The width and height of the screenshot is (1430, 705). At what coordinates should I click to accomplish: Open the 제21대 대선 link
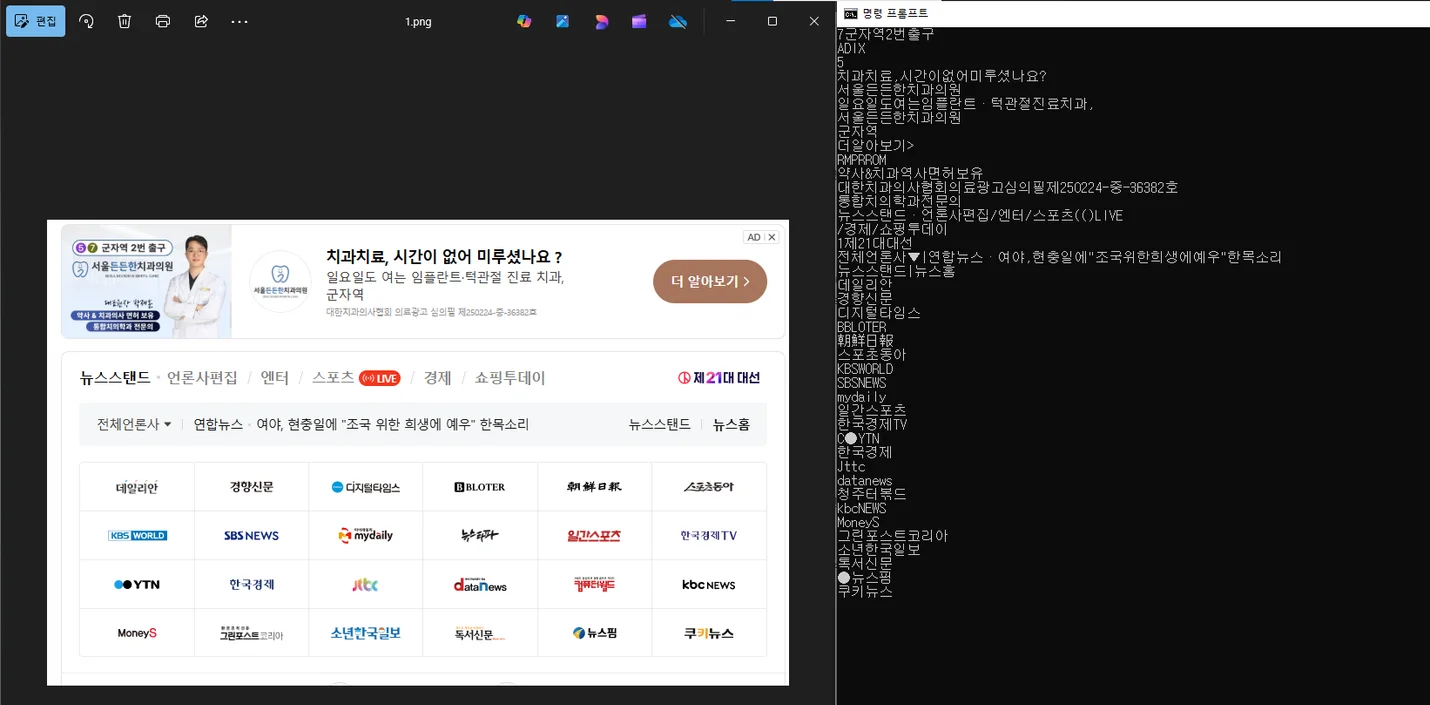(719, 378)
